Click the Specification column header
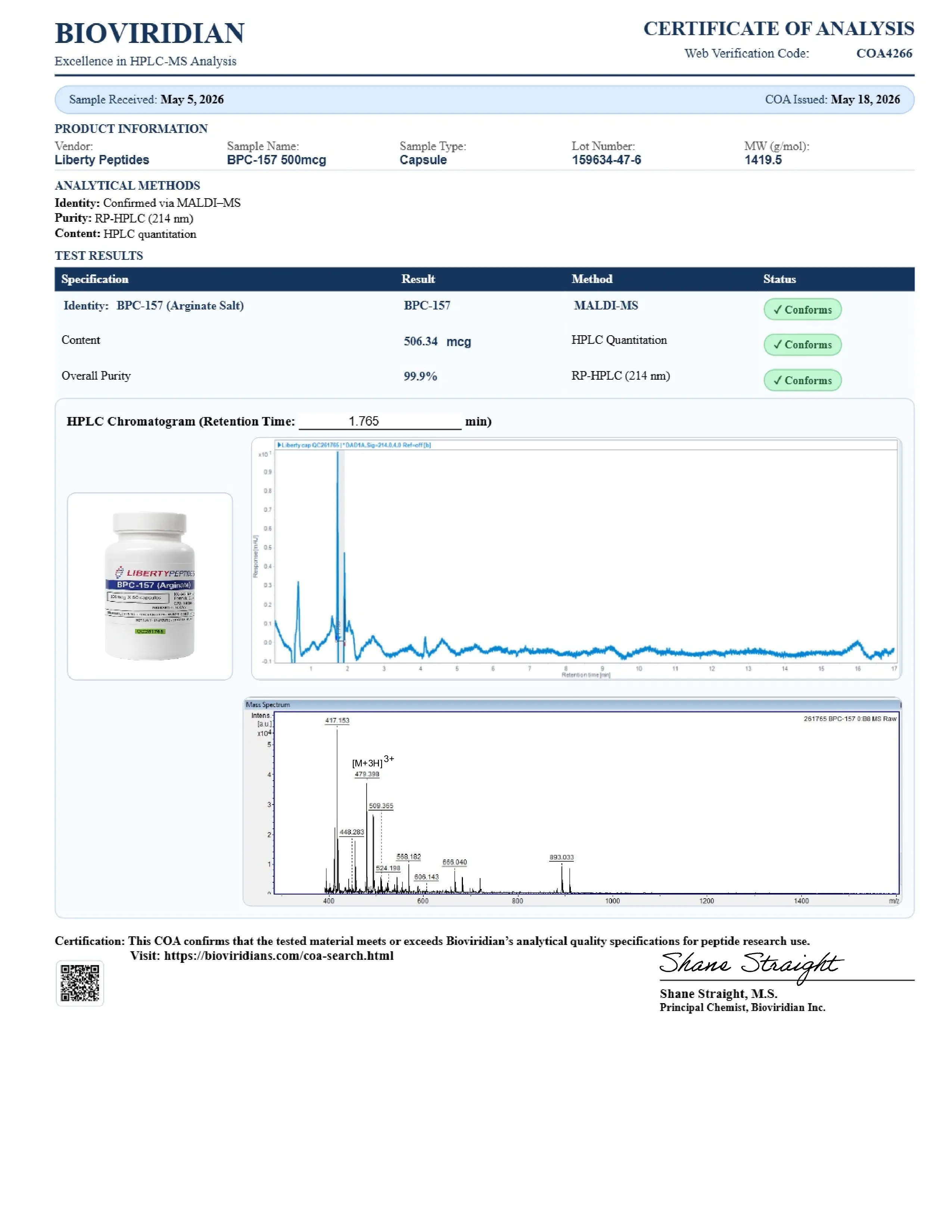Viewport: 952px width, 1232px height. pos(95,279)
